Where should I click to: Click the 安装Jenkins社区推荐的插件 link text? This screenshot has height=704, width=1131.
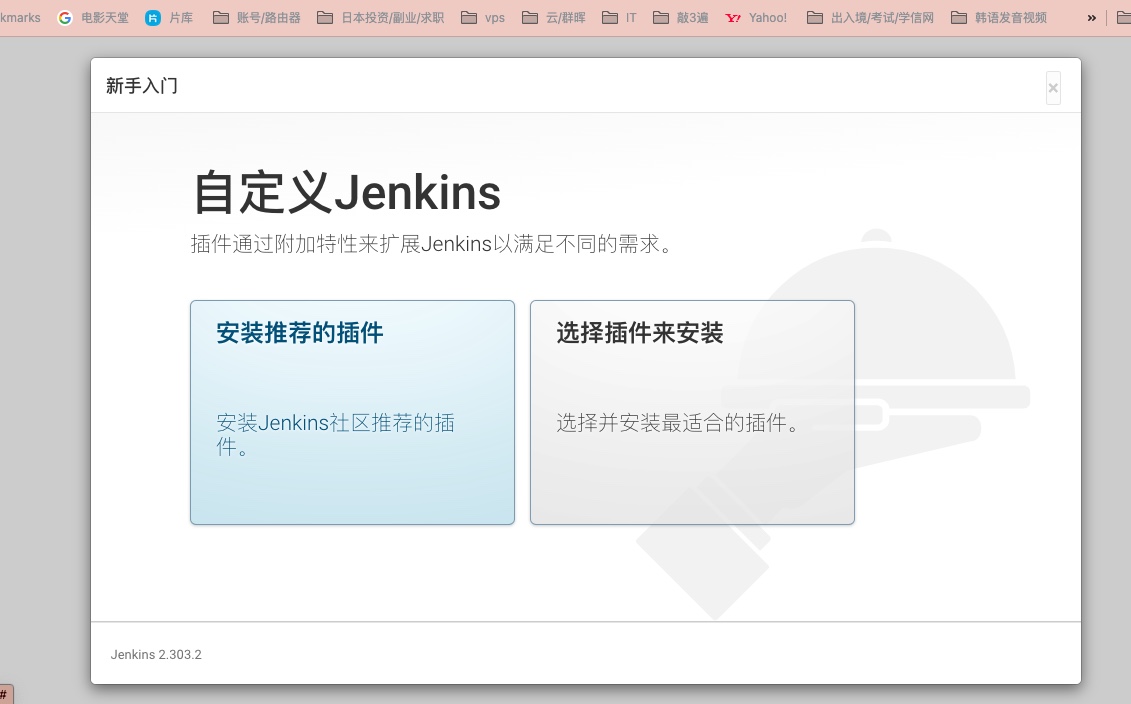pyautogui.click(x=336, y=435)
